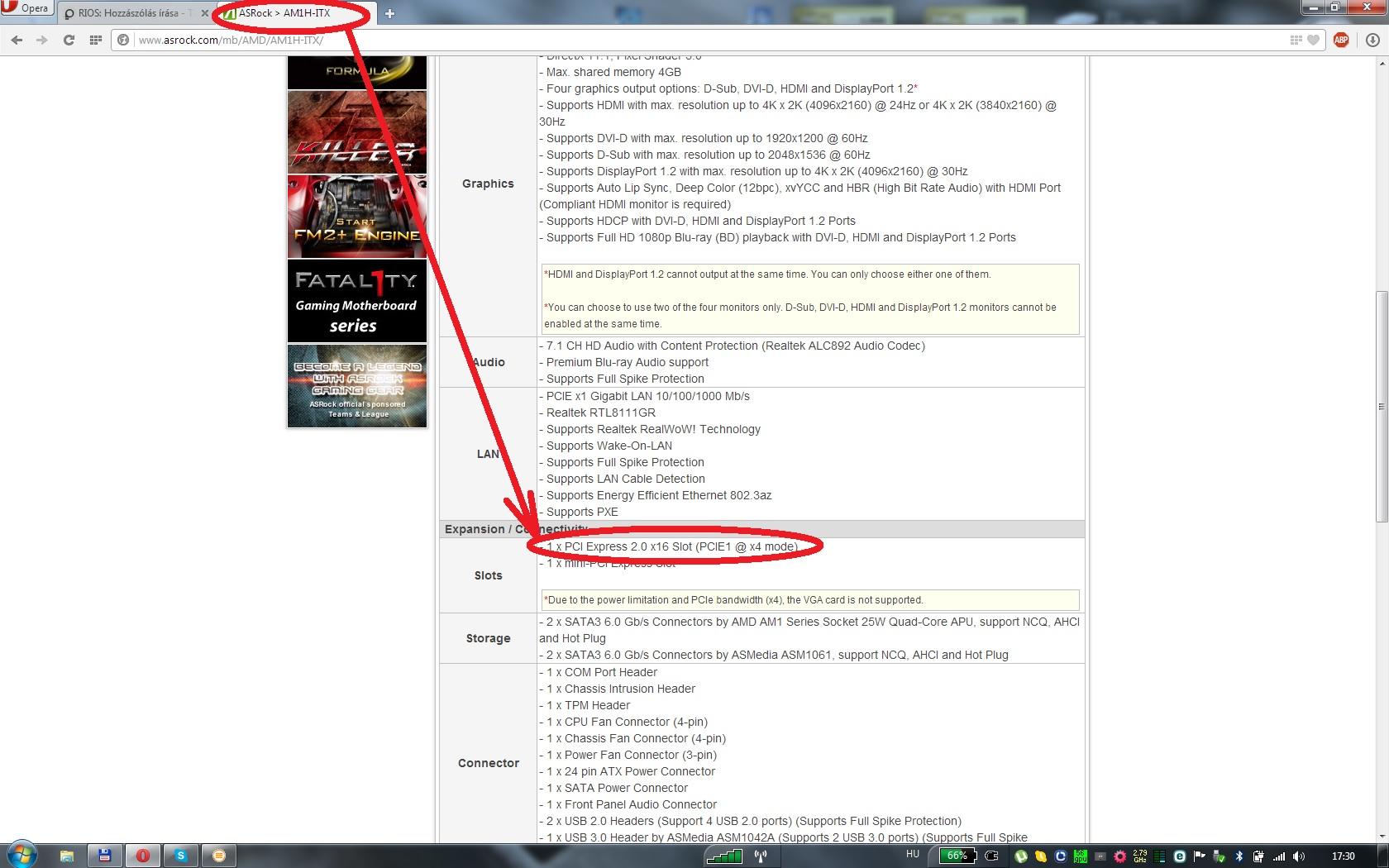Switch the HU keyboard language indicator
The height and width of the screenshot is (868, 1389).
913,854
